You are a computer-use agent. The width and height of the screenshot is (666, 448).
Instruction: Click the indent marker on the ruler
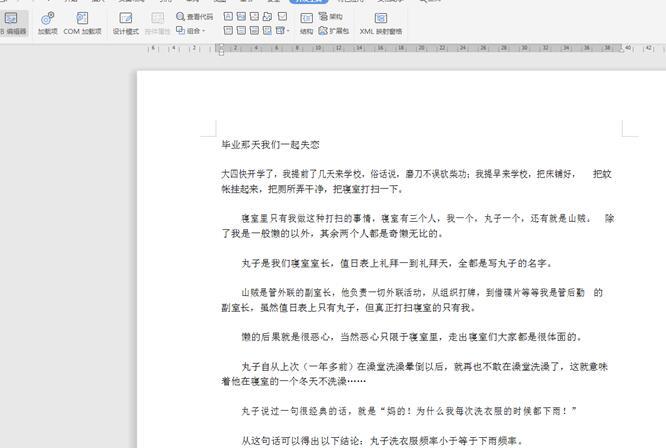click(221, 49)
